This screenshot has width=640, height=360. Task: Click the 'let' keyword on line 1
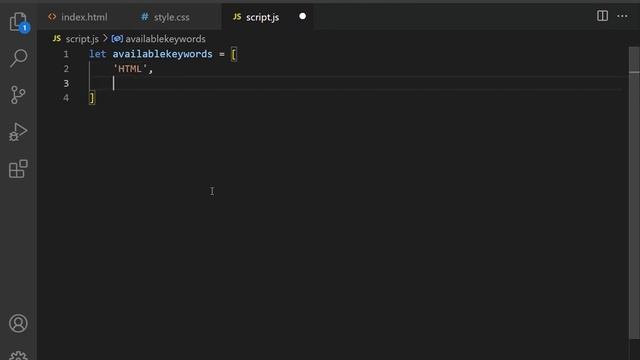click(x=98, y=54)
